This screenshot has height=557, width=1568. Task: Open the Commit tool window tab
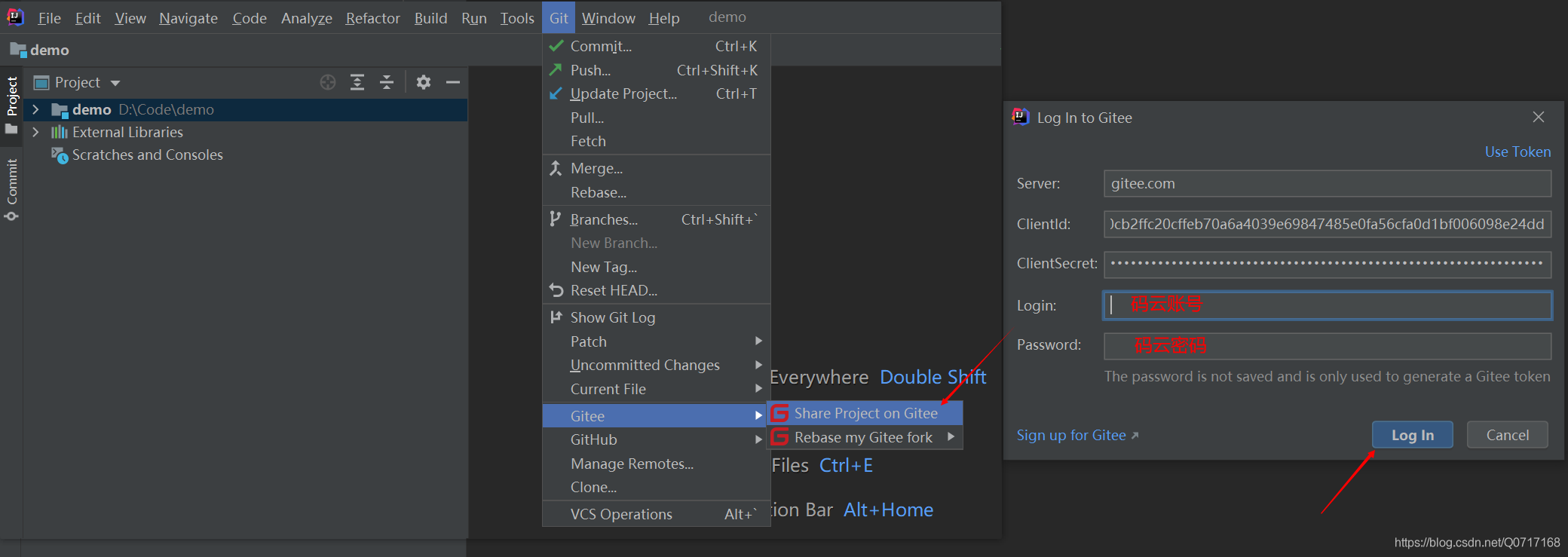click(x=11, y=189)
